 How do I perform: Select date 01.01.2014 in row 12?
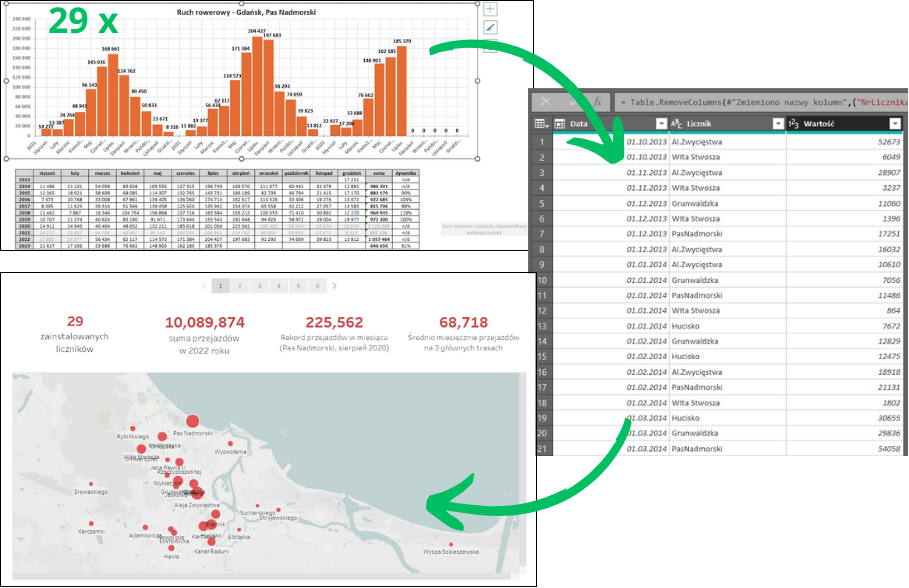[610, 311]
